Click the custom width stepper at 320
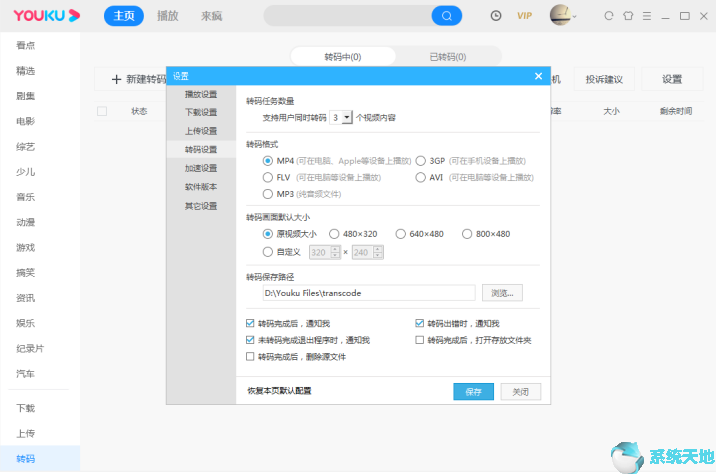 pyautogui.click(x=336, y=252)
